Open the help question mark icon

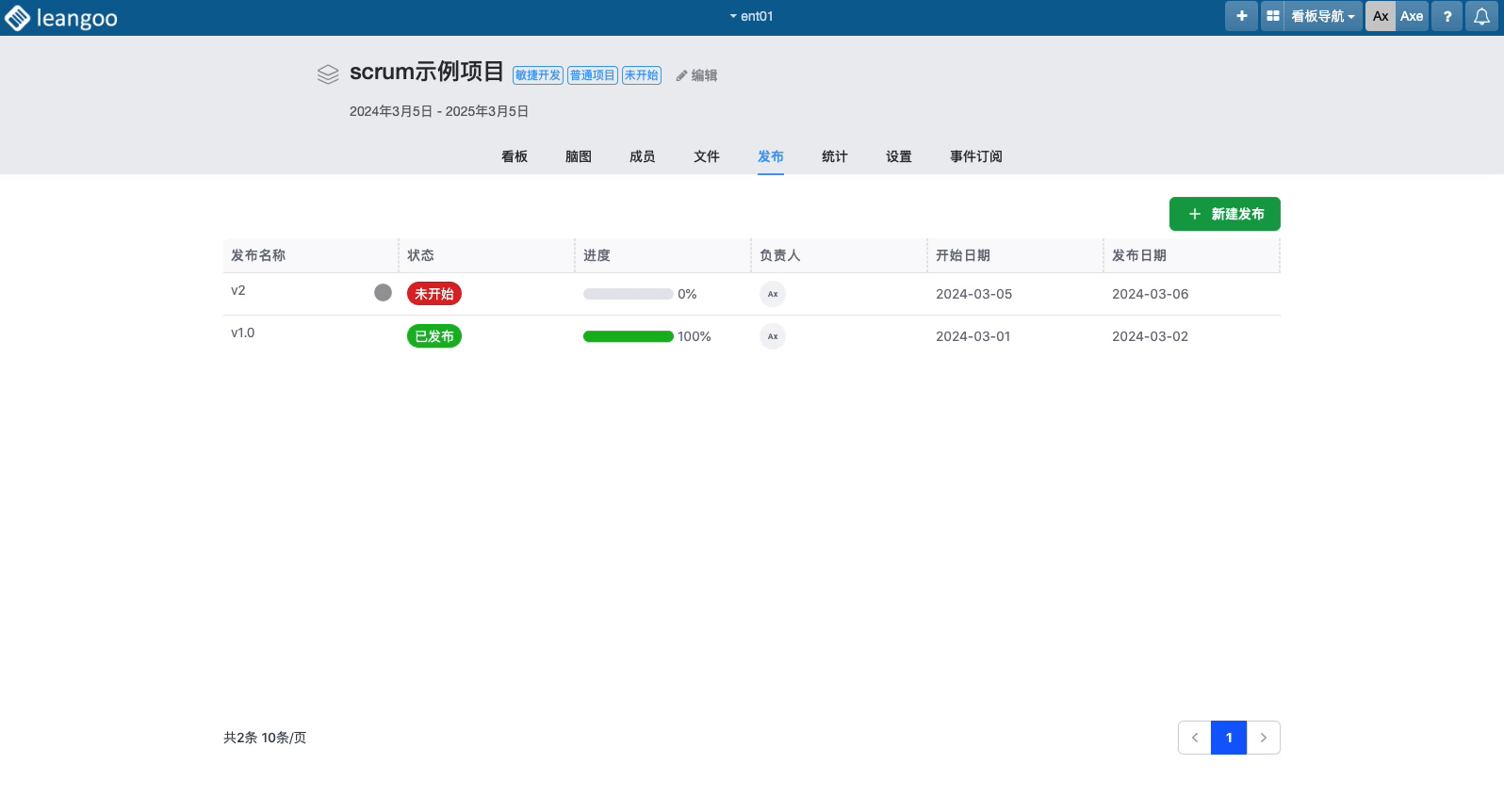click(1447, 16)
